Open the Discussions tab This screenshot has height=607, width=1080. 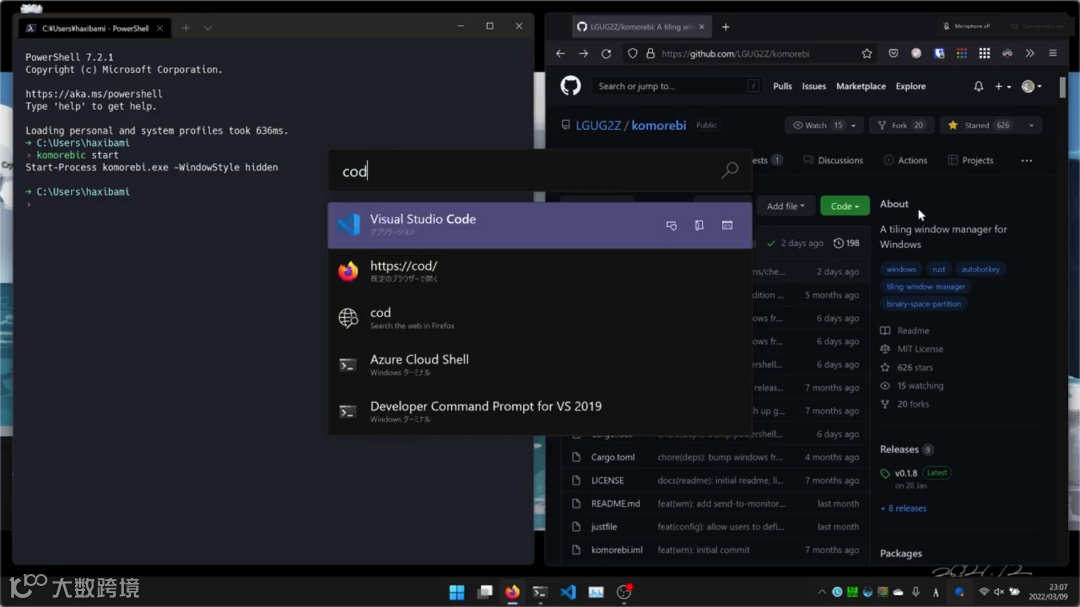point(833,161)
